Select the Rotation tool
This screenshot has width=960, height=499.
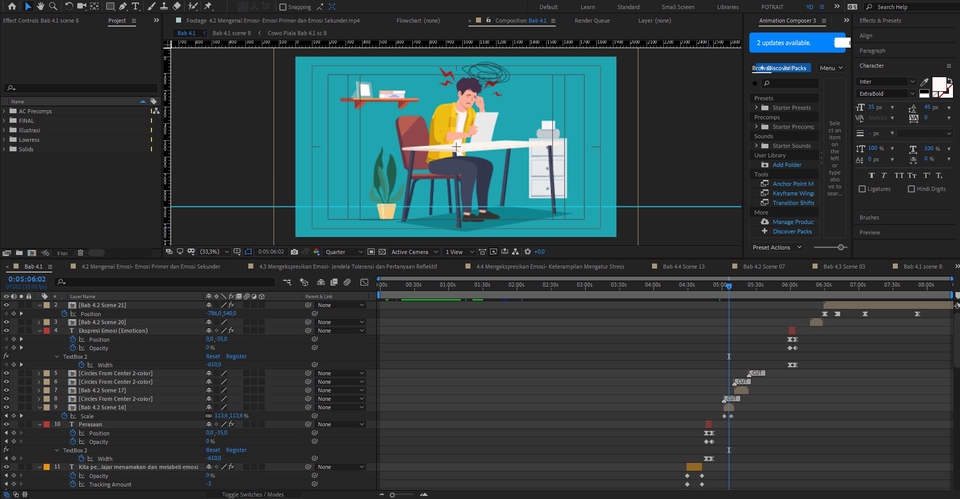69,6
